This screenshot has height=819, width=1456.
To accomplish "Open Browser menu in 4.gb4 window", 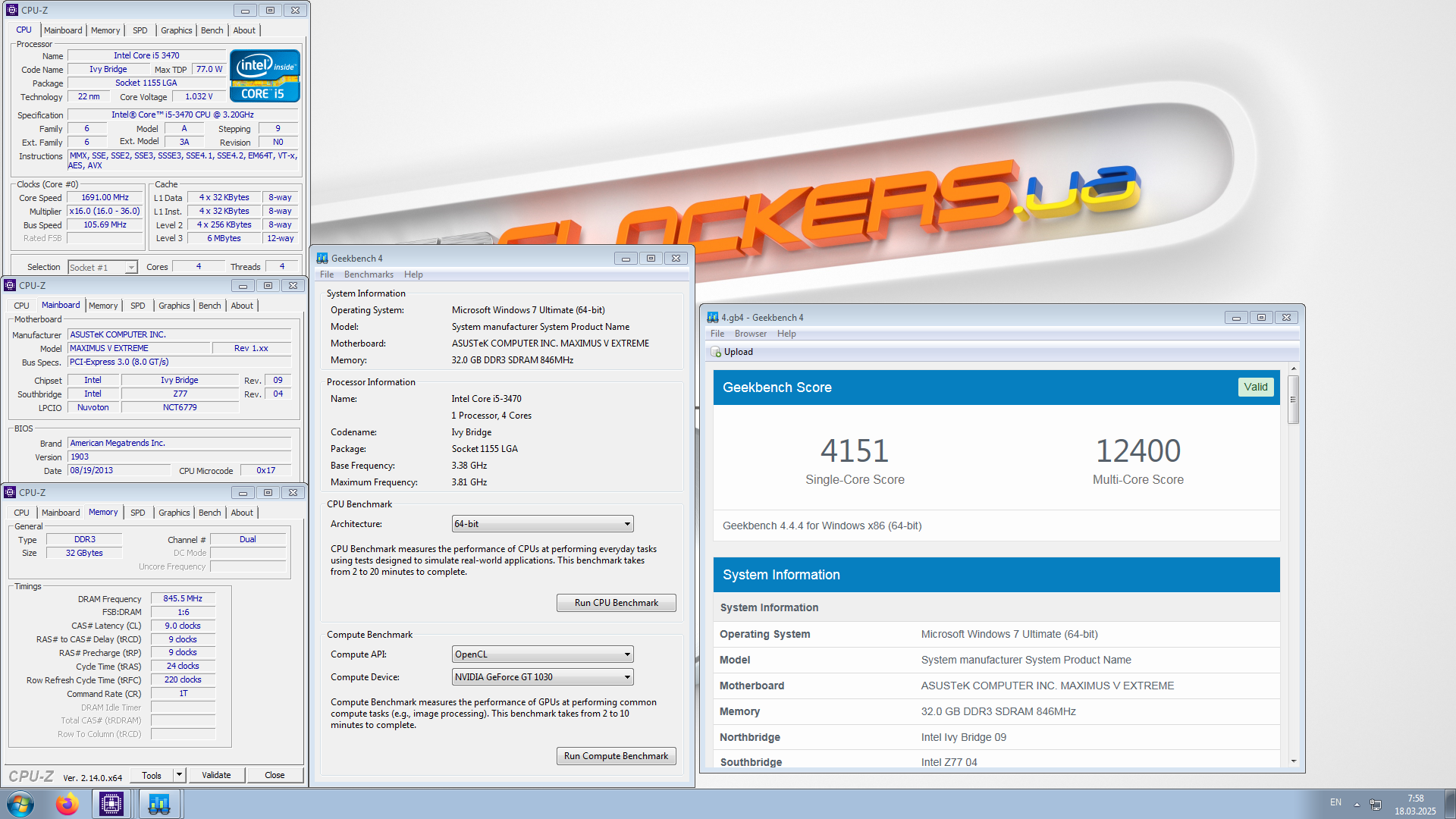I will click(x=750, y=334).
